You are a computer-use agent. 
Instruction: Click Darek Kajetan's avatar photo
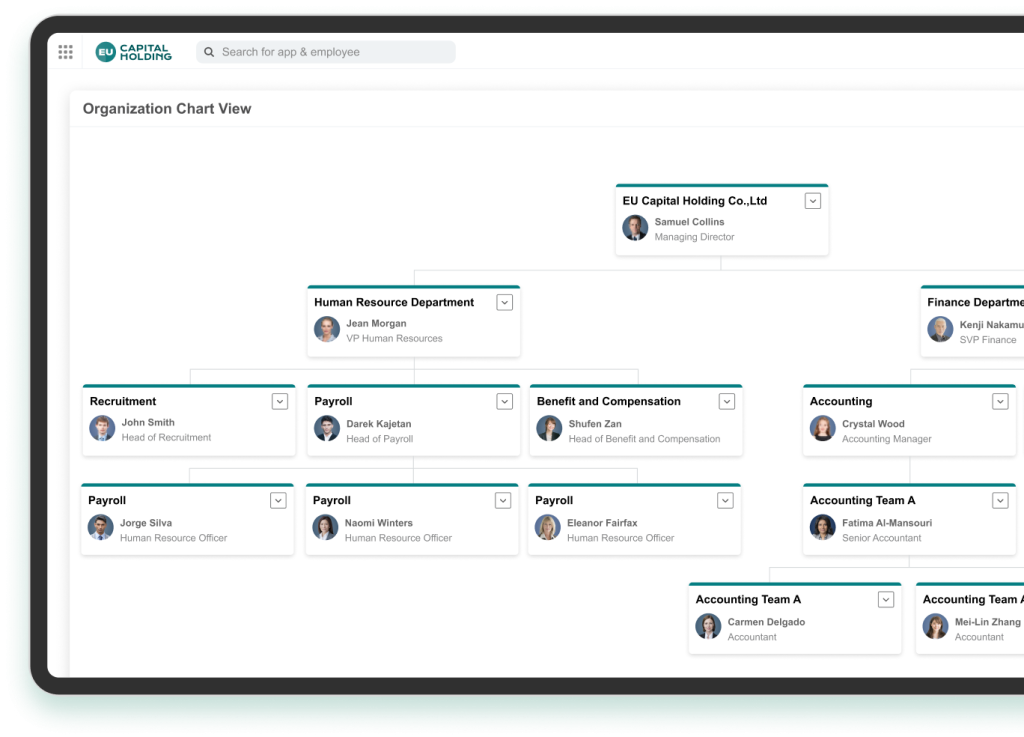click(327, 429)
